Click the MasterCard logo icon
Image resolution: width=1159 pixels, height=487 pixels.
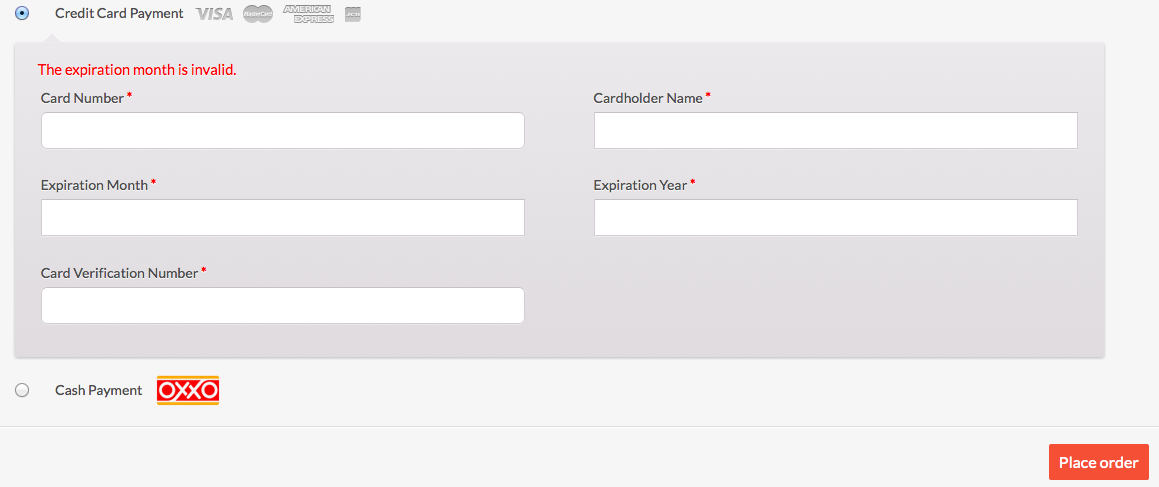pos(258,13)
